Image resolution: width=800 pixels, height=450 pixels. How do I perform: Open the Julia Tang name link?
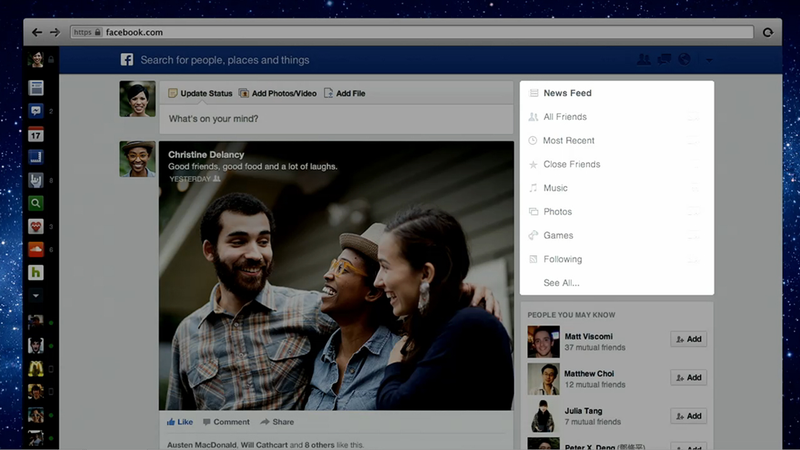pyautogui.click(x=583, y=411)
